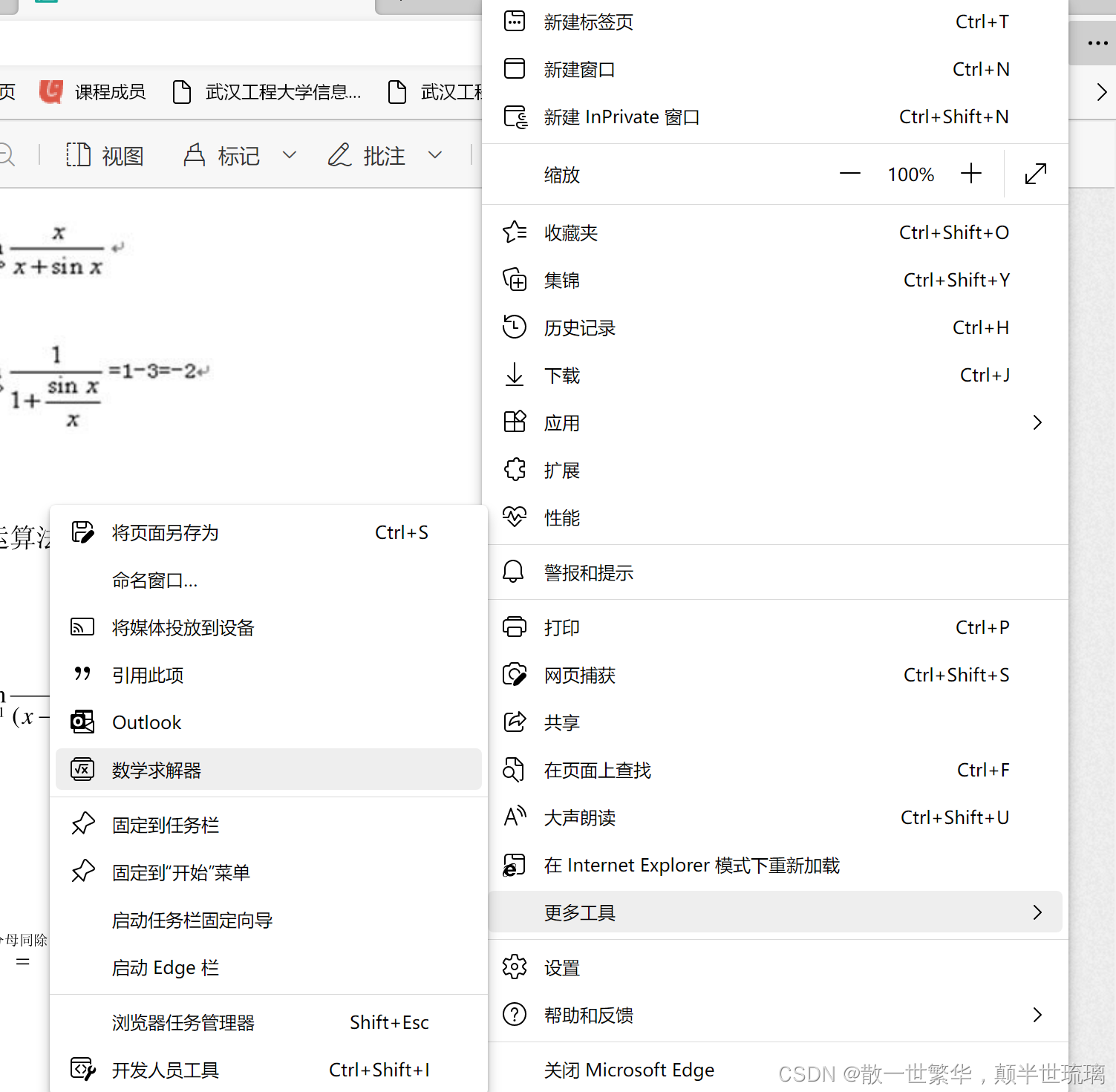
Task: Click the printer icon (打印)
Action: click(514, 627)
